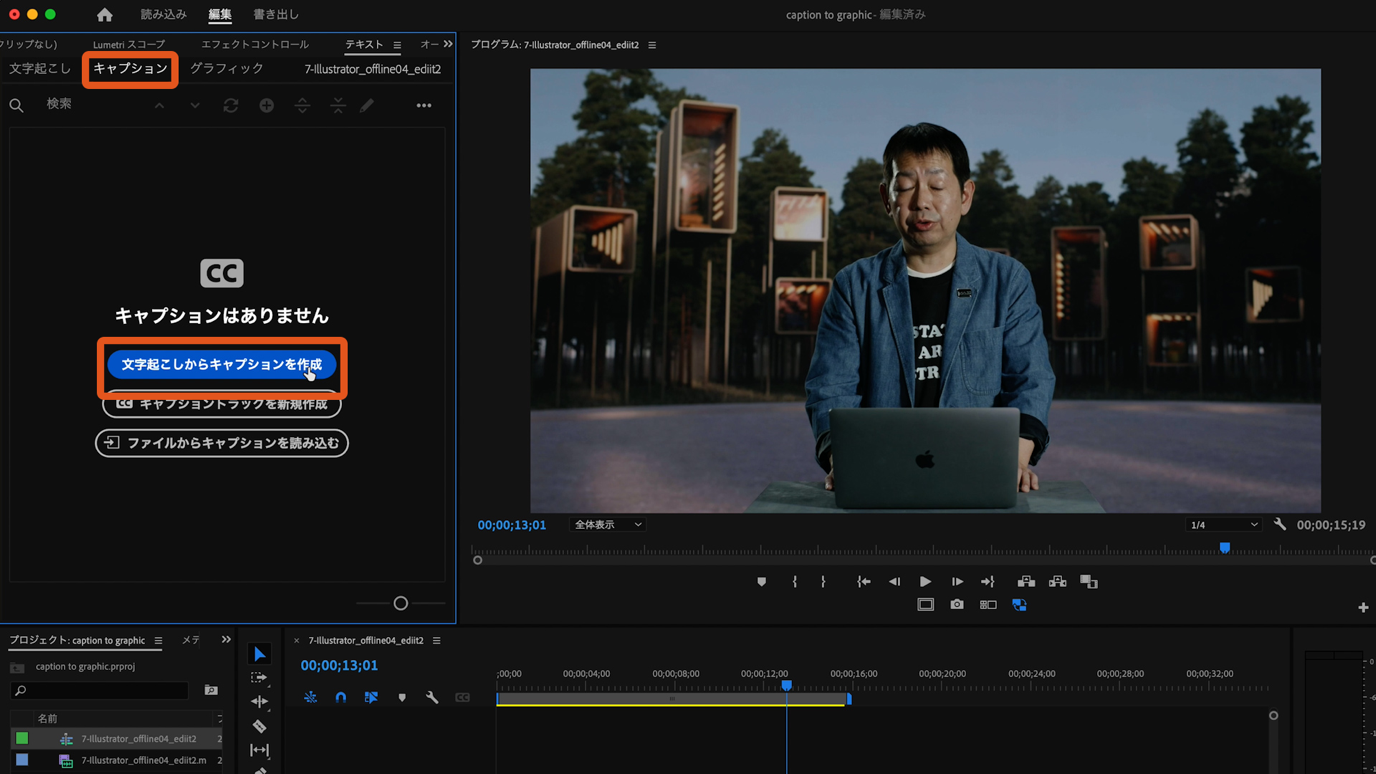This screenshot has width=1376, height=774.
Task: Toggle timeline snapping magnet icon
Action: [341, 698]
